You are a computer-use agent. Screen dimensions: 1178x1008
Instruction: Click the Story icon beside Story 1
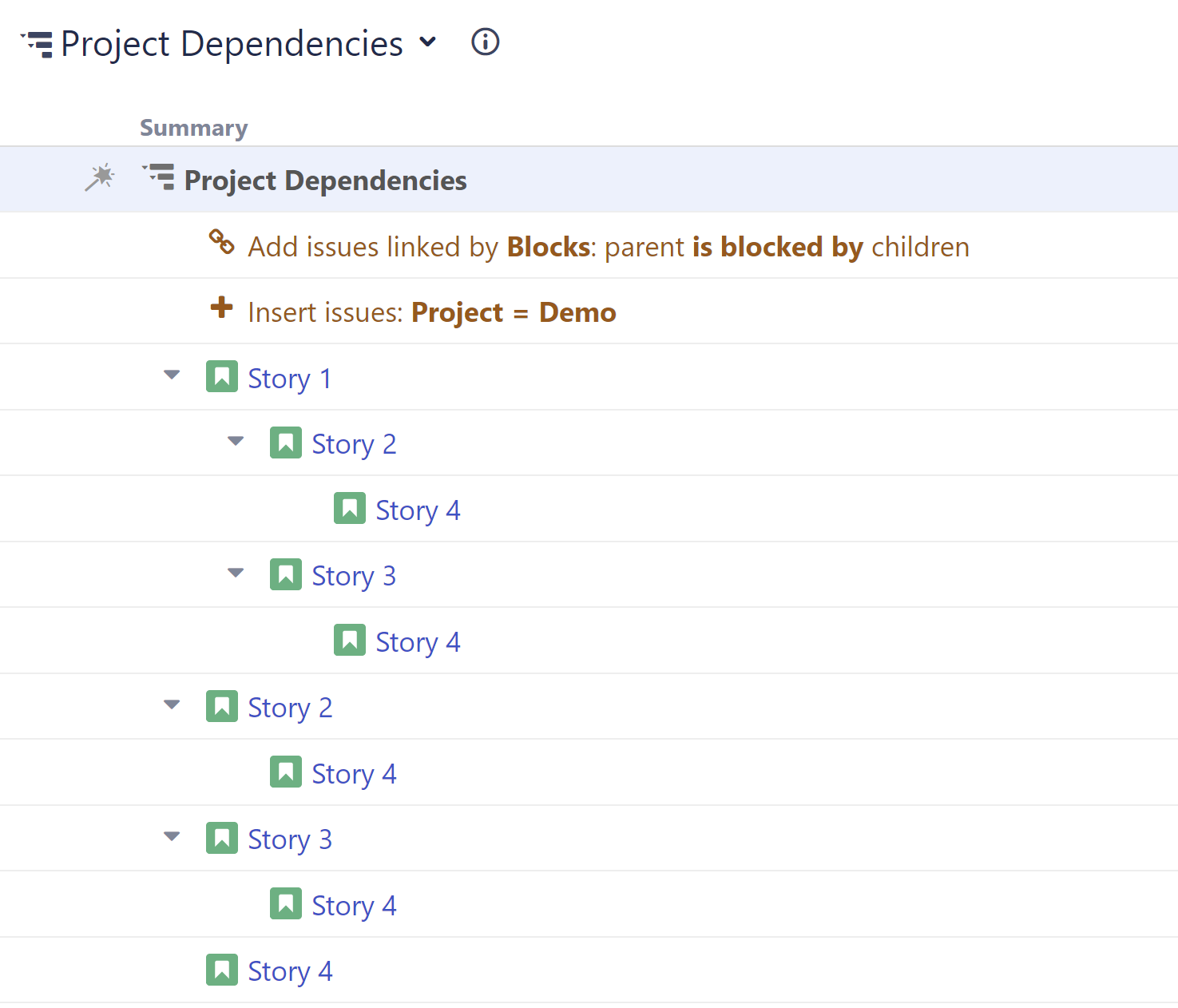coord(222,376)
